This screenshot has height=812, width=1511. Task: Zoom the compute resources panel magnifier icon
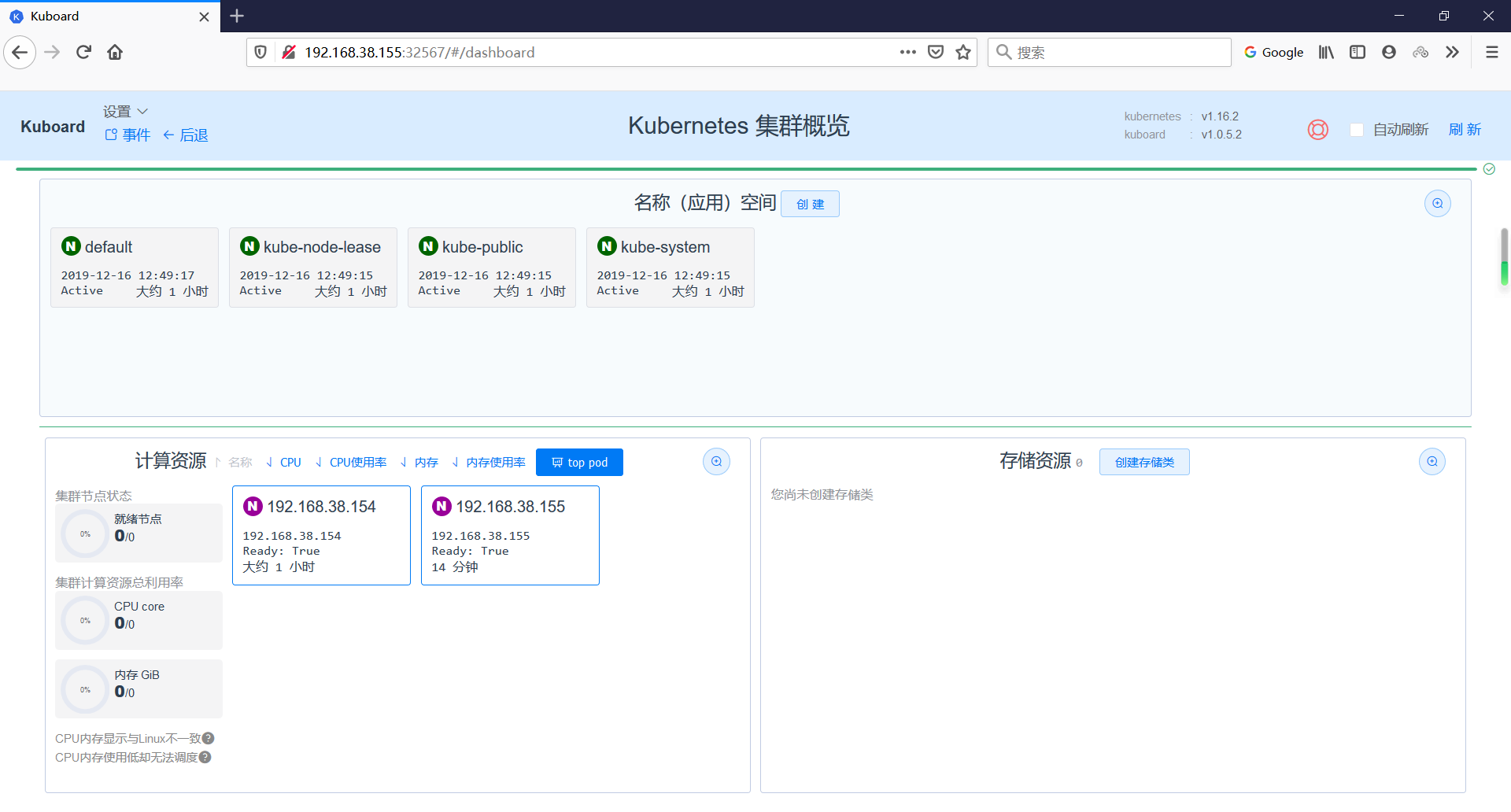pos(716,462)
